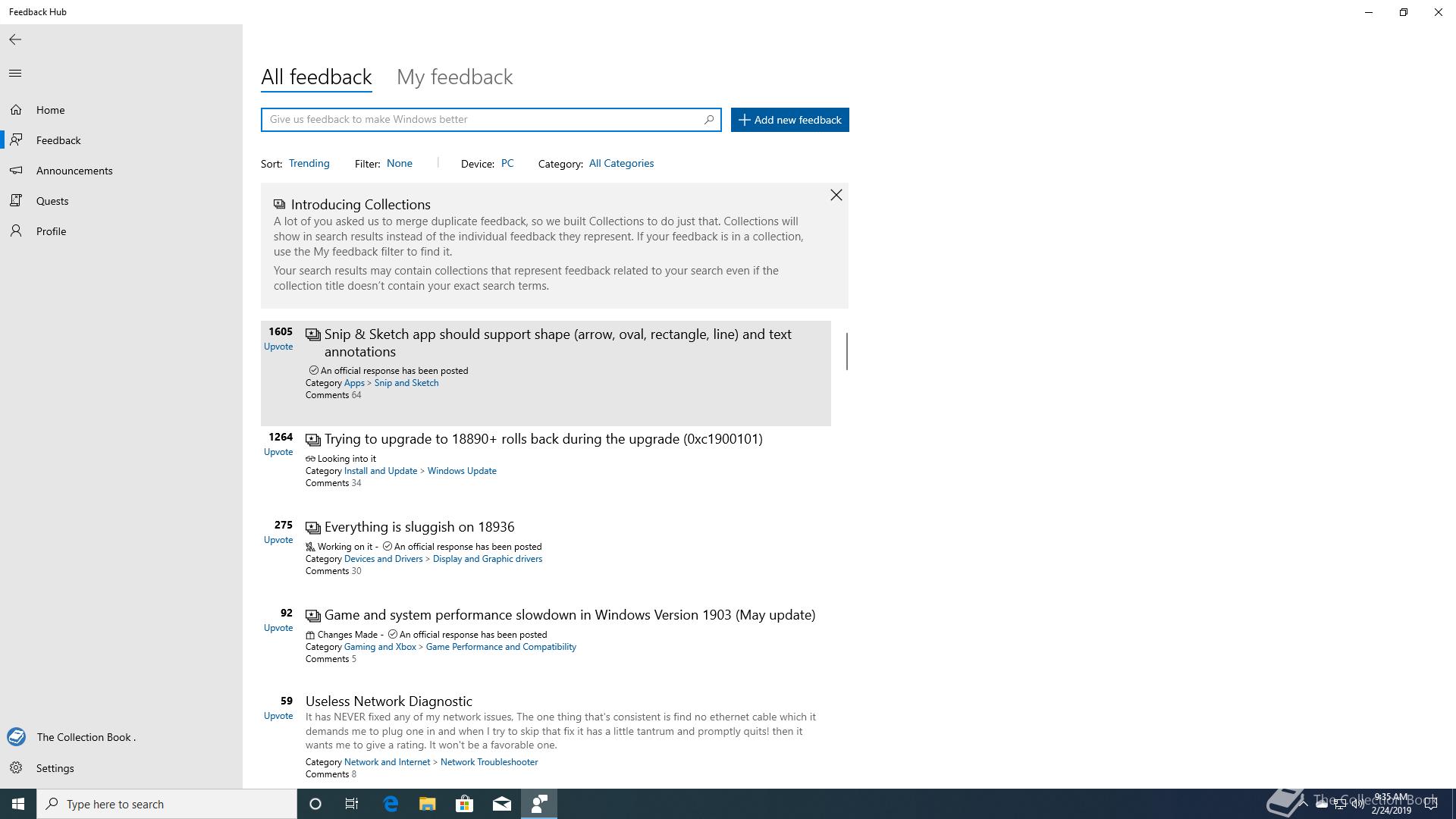Click the search magnifier icon

pyautogui.click(x=709, y=120)
